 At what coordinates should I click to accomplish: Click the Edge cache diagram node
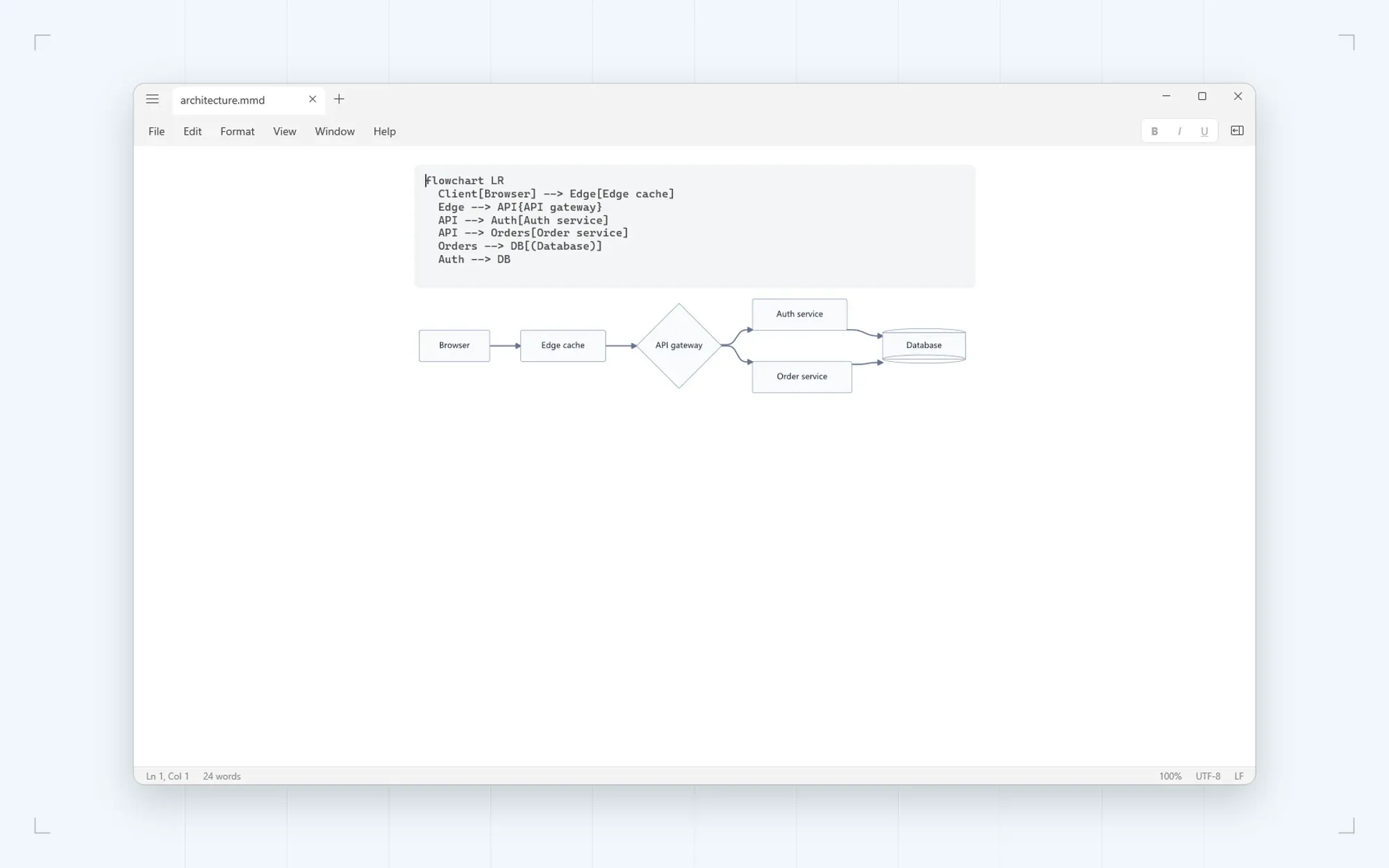click(563, 345)
